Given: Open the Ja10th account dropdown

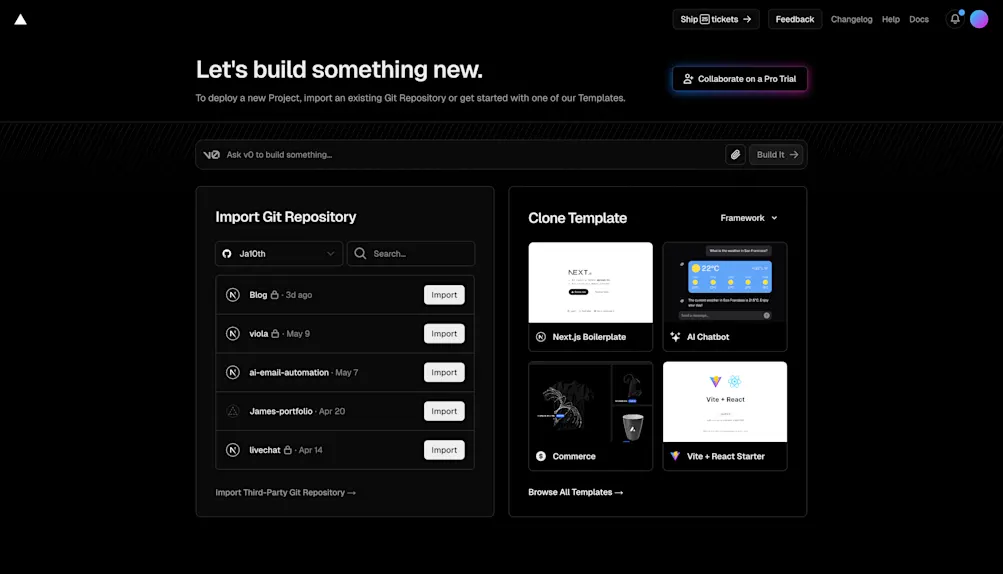Looking at the screenshot, I should click(x=279, y=254).
